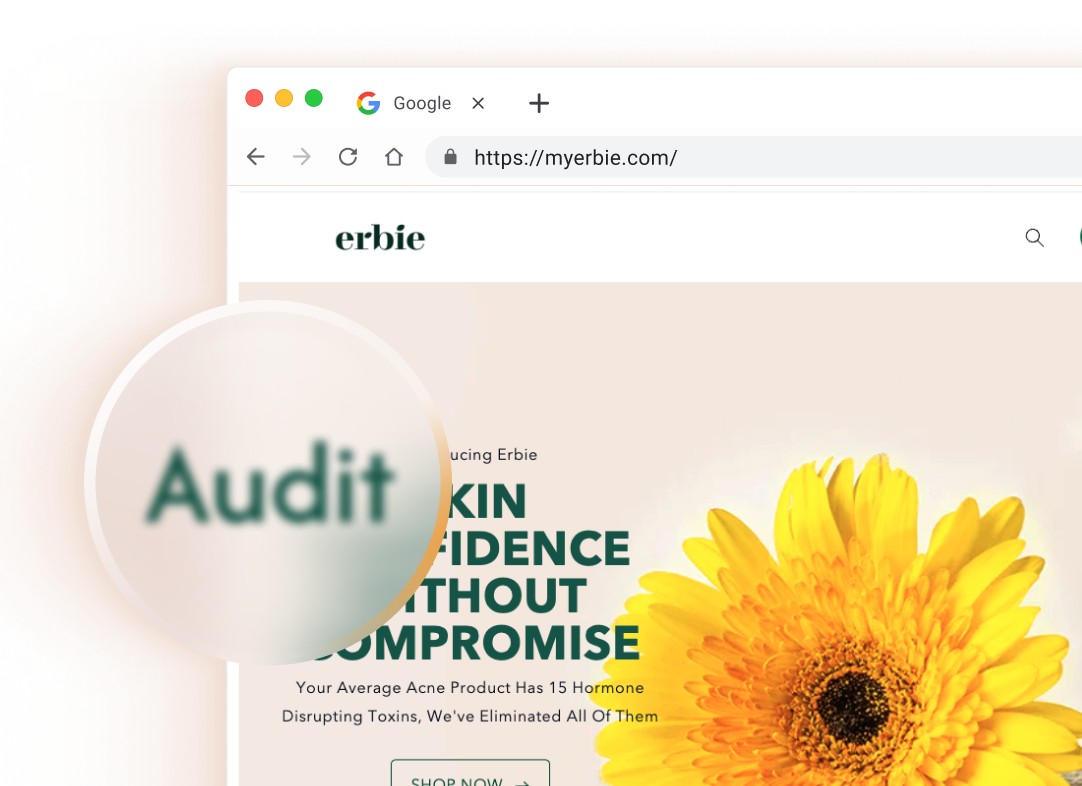1082x786 pixels.
Task: Click the 'ucing Erbie' intro text
Action: [x=493, y=455]
